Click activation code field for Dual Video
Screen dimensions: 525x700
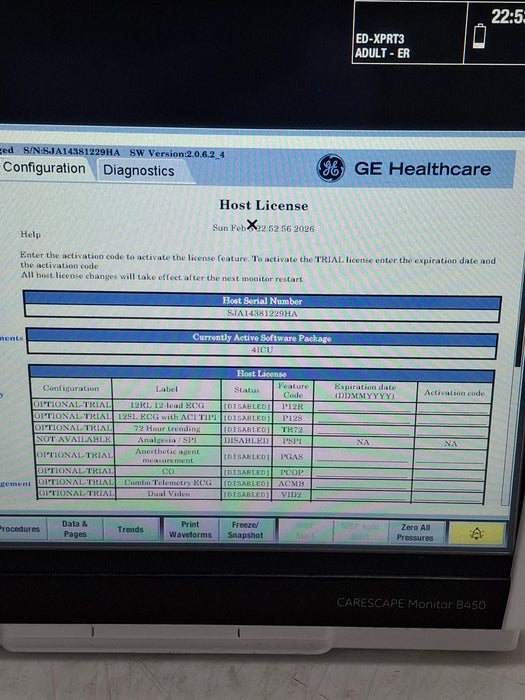coord(448,496)
